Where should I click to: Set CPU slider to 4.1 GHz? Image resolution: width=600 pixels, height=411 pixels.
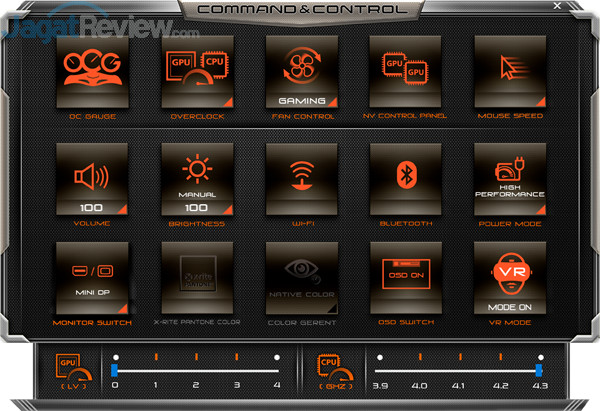458,371
